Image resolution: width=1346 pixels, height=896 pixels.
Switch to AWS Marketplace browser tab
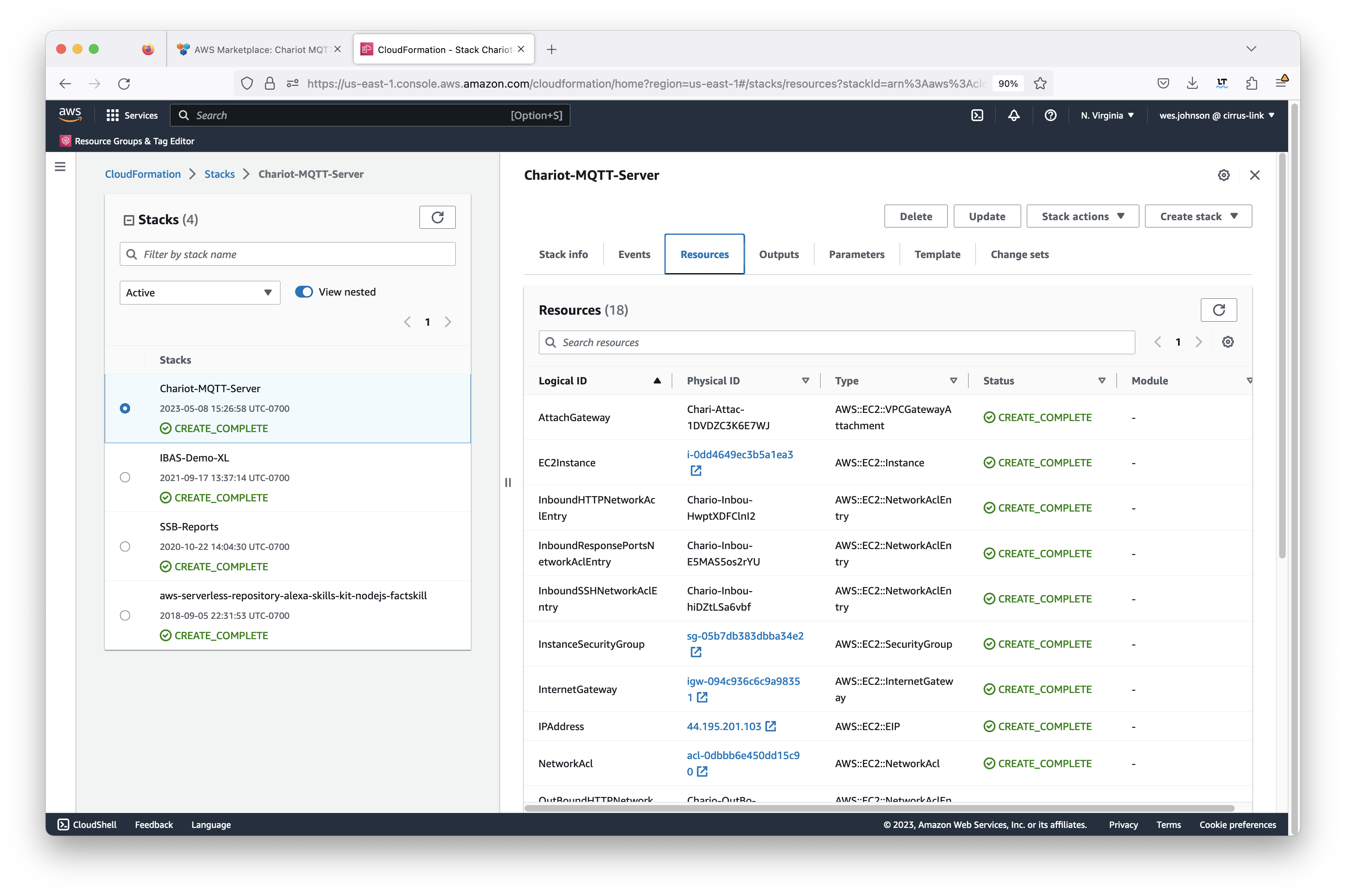(x=260, y=49)
